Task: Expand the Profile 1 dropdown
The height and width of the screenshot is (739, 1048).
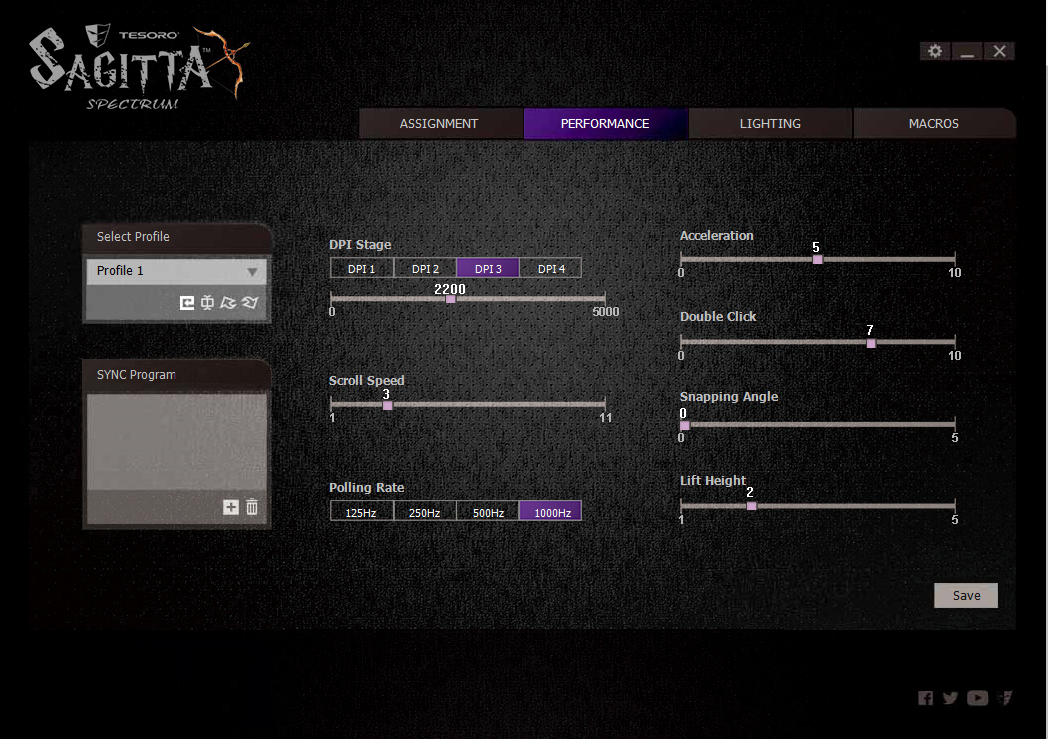Action: pos(252,271)
